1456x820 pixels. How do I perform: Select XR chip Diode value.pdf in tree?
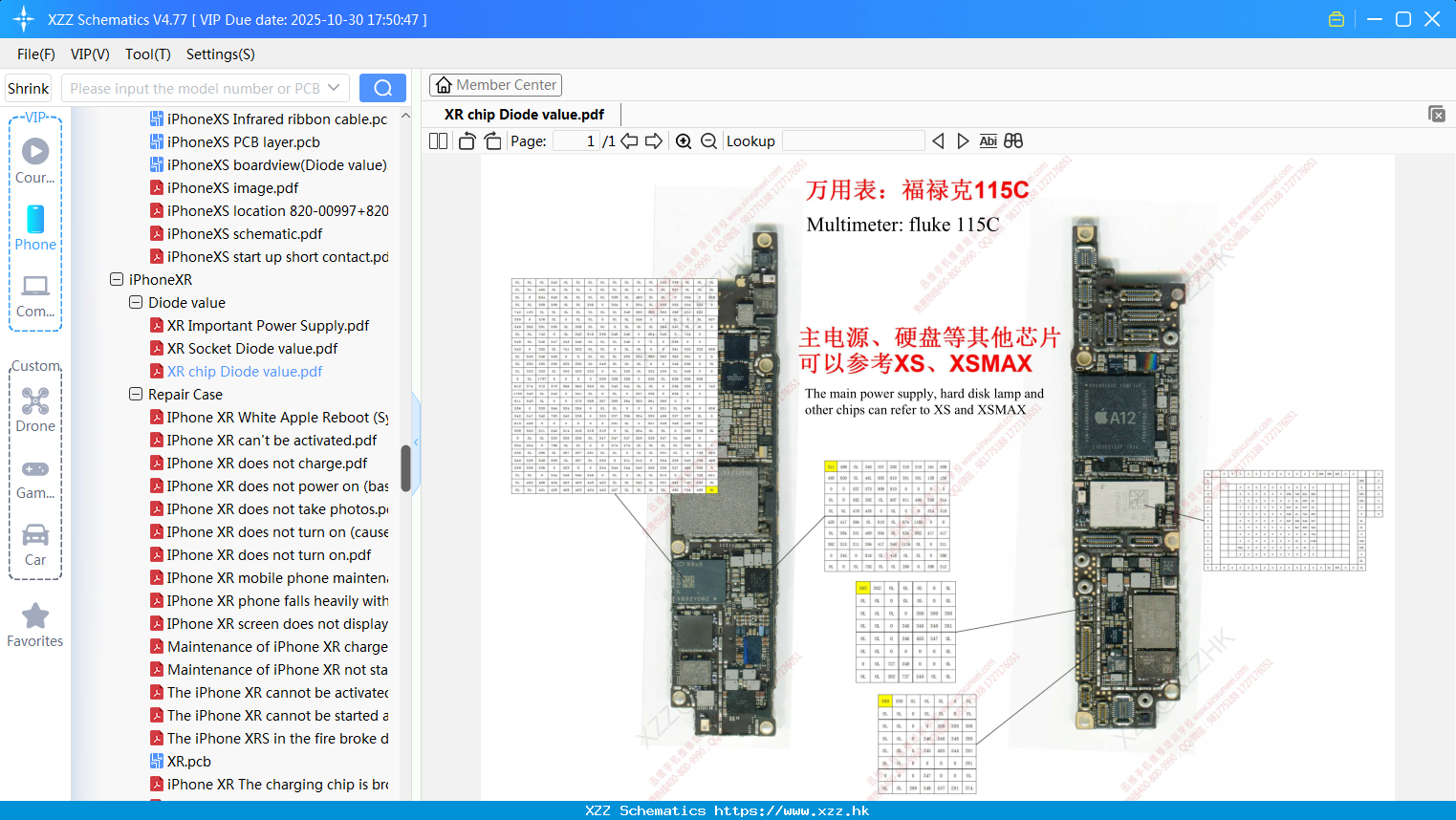[245, 371]
